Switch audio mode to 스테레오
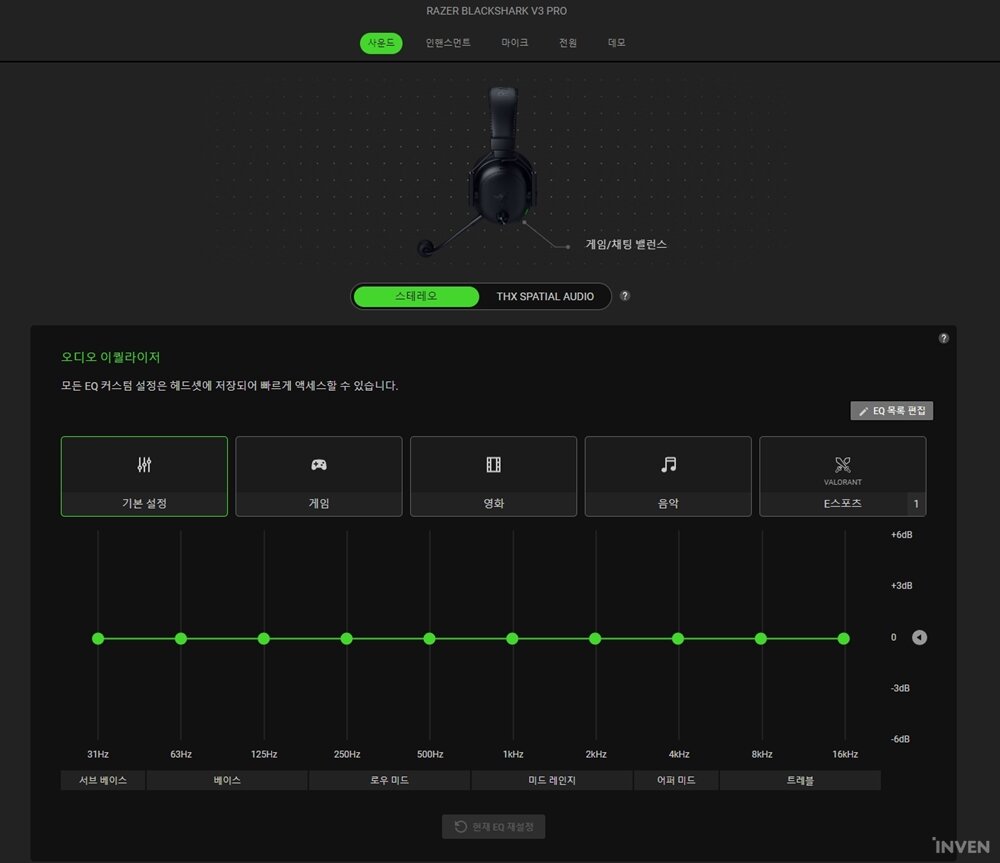The width and height of the screenshot is (1000, 863). point(416,297)
